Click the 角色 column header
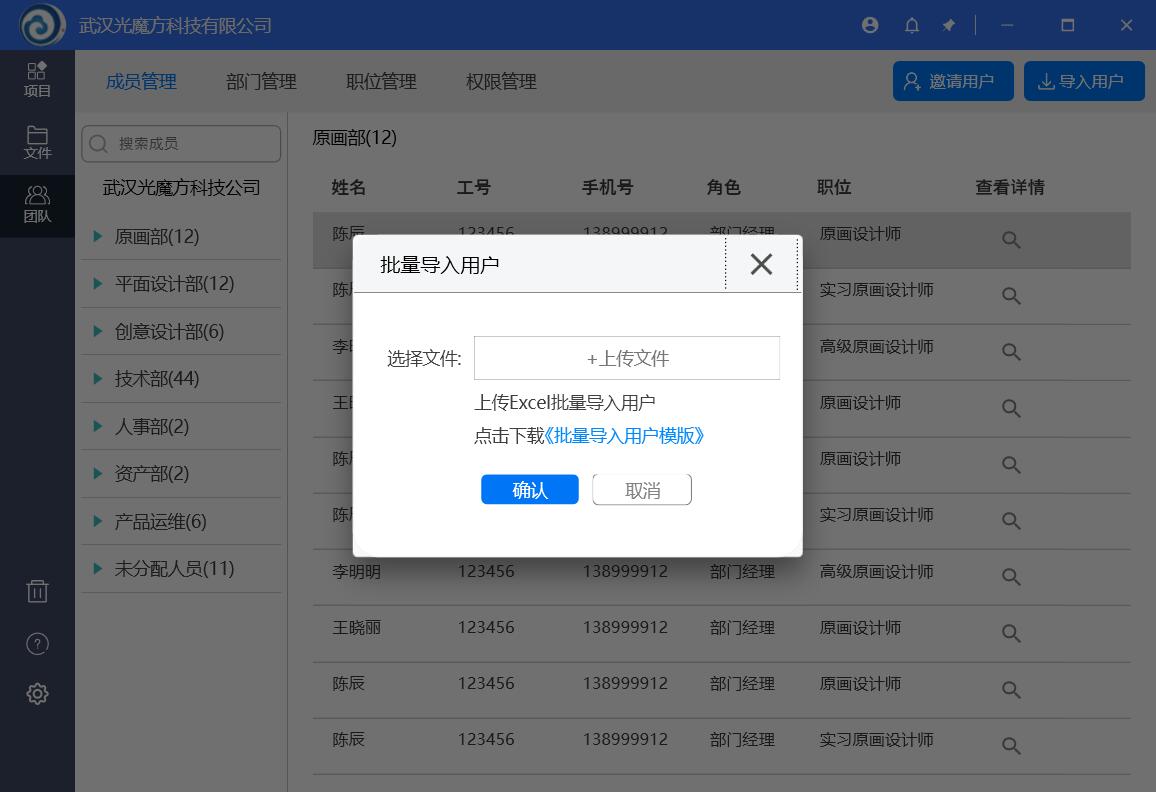This screenshot has height=792, width=1156. tap(723, 187)
